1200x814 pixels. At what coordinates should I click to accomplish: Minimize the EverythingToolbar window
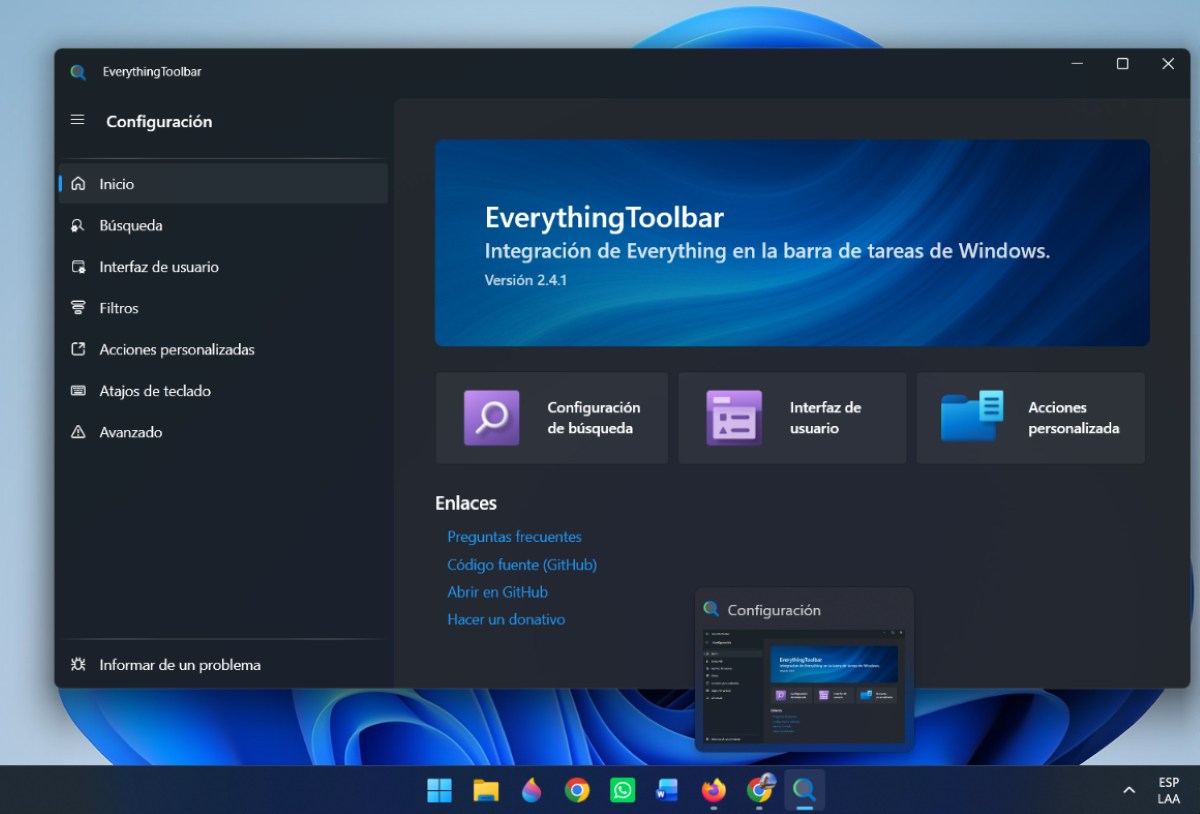point(1077,64)
